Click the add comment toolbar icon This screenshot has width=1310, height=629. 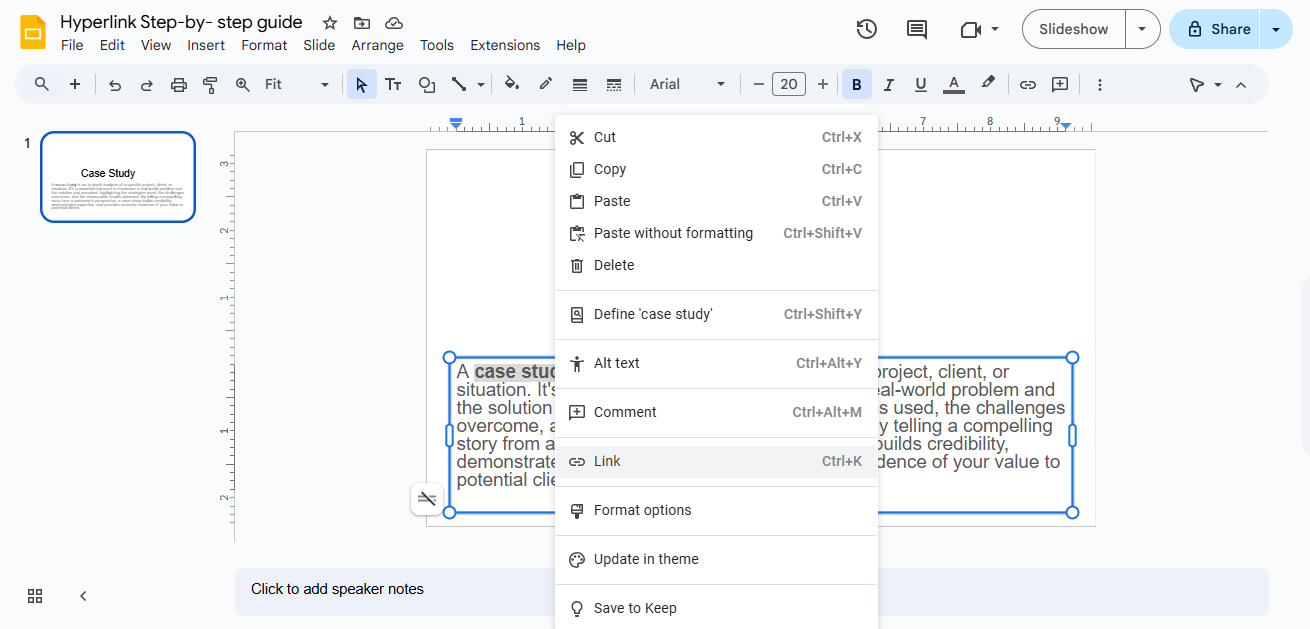click(x=1060, y=85)
